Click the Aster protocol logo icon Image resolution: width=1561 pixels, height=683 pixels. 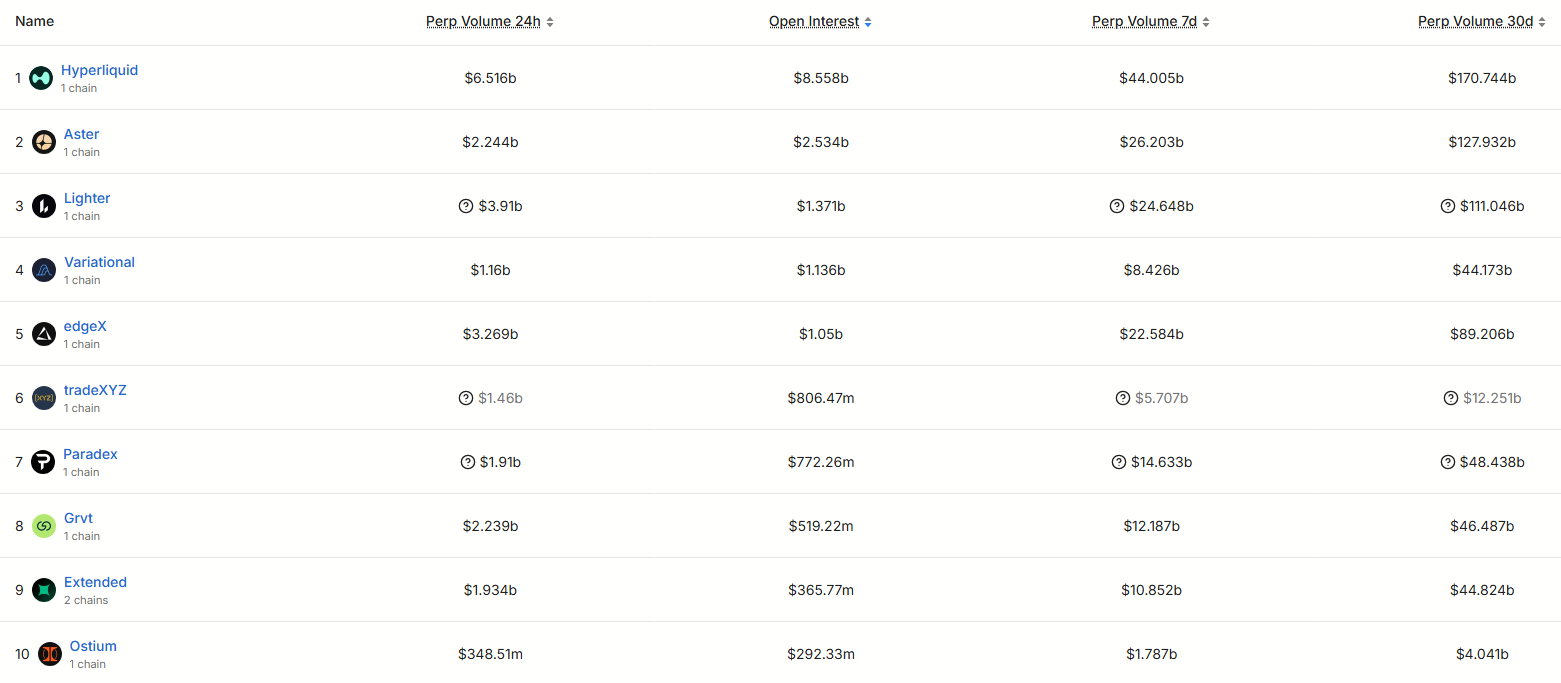pos(44,142)
